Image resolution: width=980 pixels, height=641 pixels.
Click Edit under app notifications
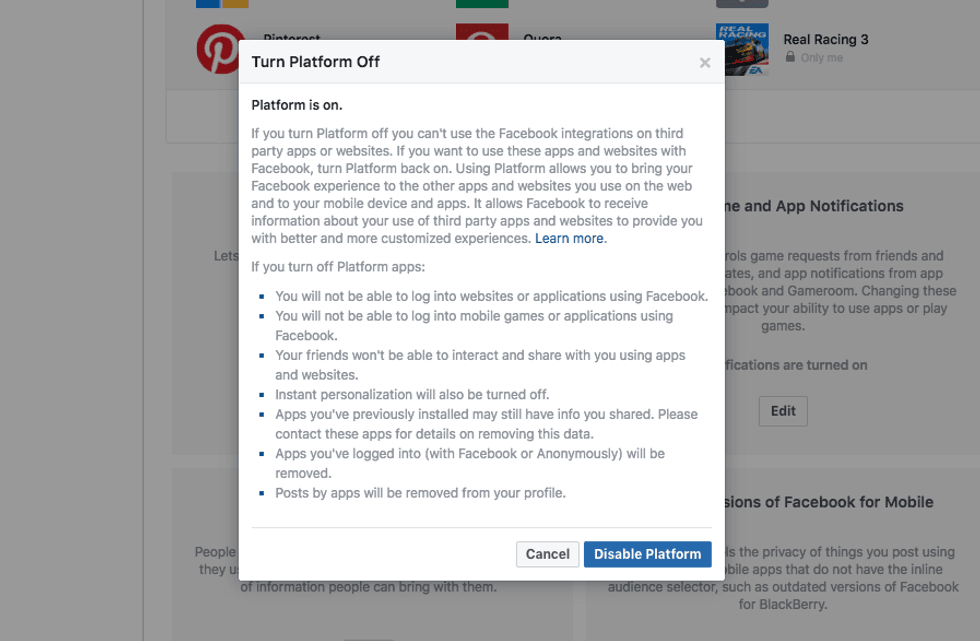click(x=783, y=411)
